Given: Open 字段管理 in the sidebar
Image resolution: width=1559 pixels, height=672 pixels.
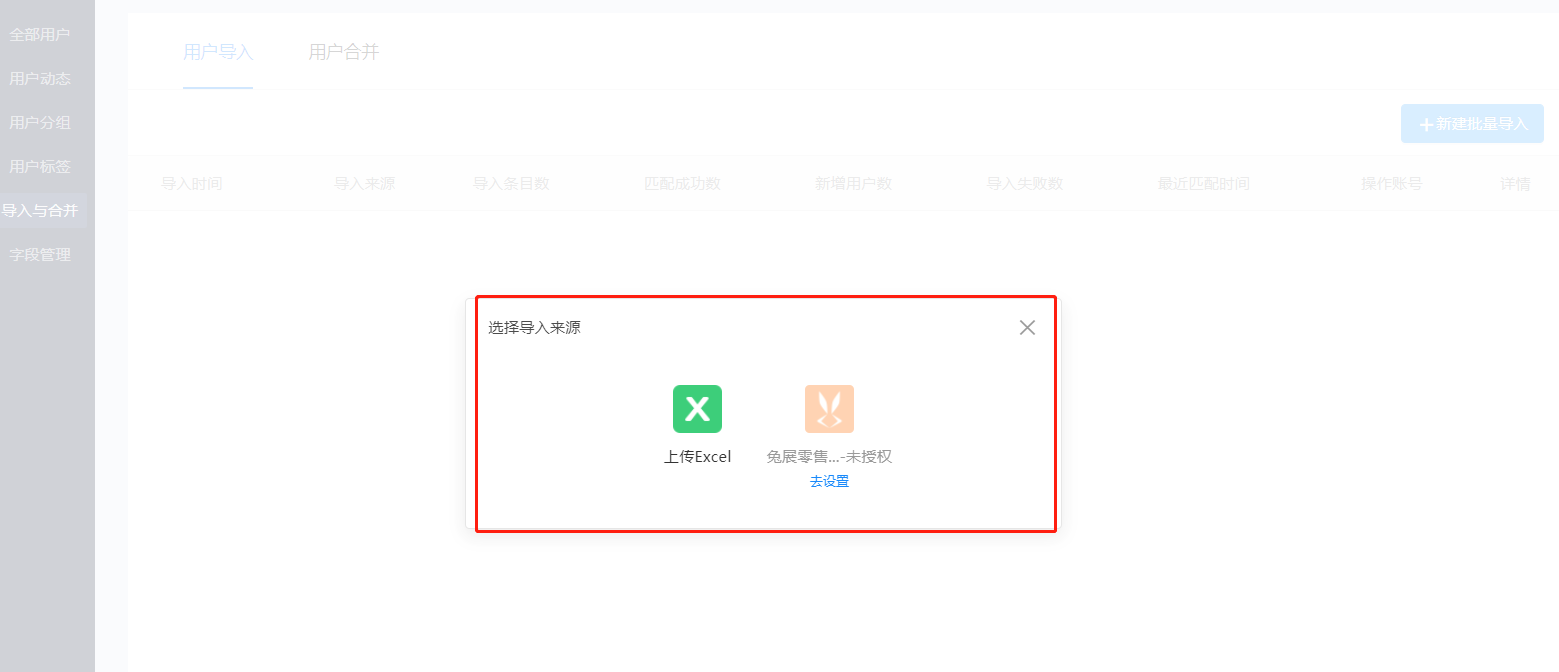Looking at the screenshot, I should (x=40, y=255).
